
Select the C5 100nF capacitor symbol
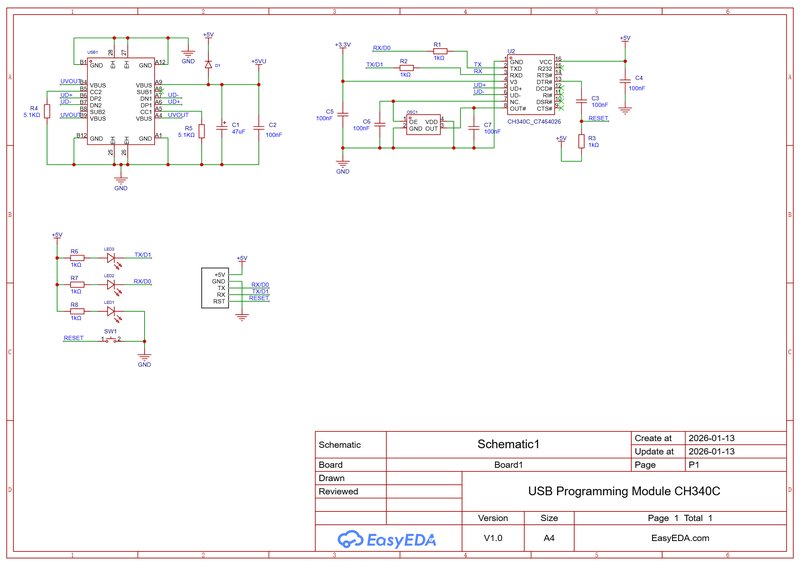tap(343, 115)
